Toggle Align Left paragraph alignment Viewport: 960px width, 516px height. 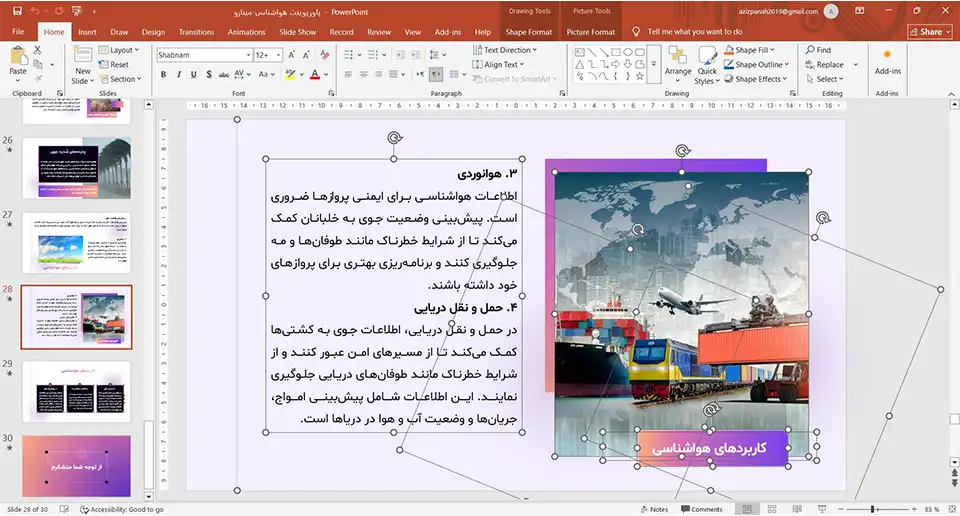348,74
